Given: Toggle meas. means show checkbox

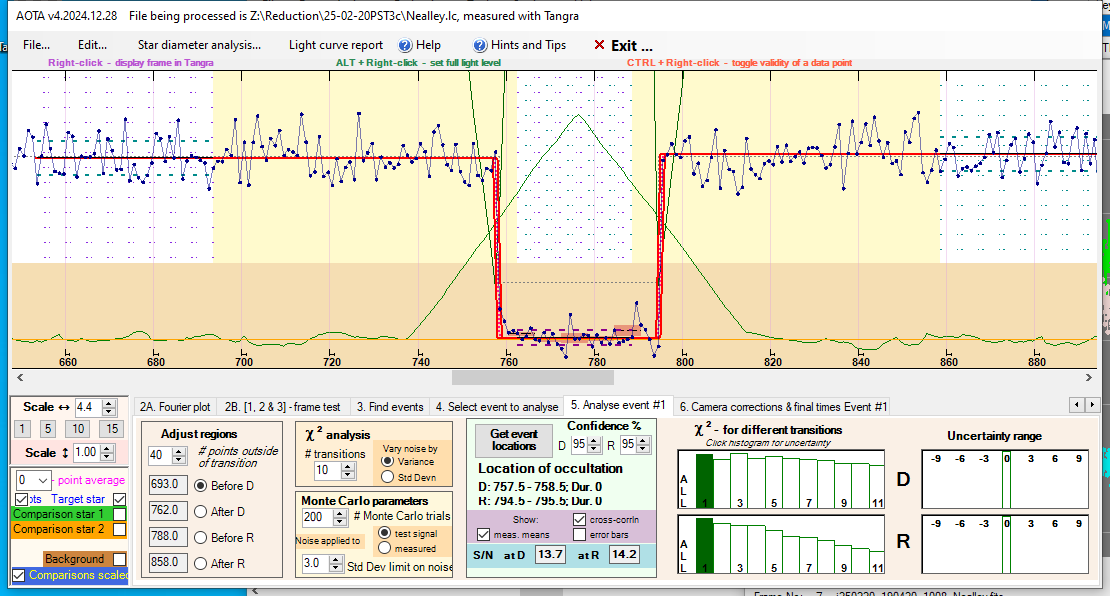Looking at the screenshot, I should [484, 534].
